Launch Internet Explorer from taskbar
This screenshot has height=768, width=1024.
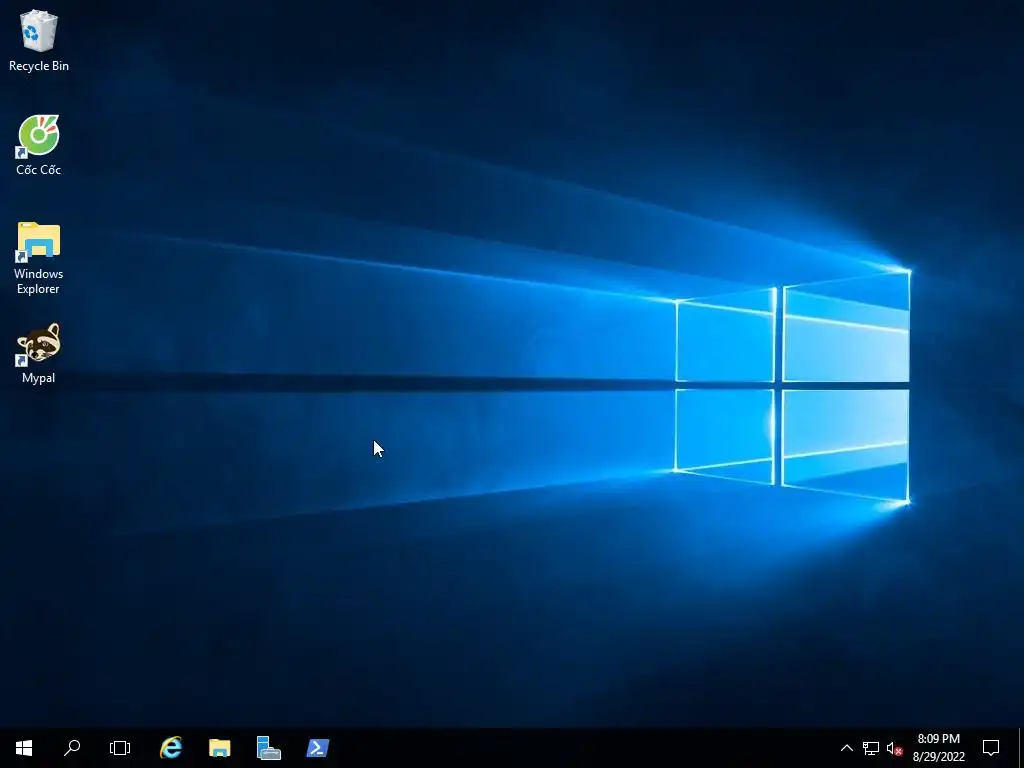pyautogui.click(x=171, y=748)
